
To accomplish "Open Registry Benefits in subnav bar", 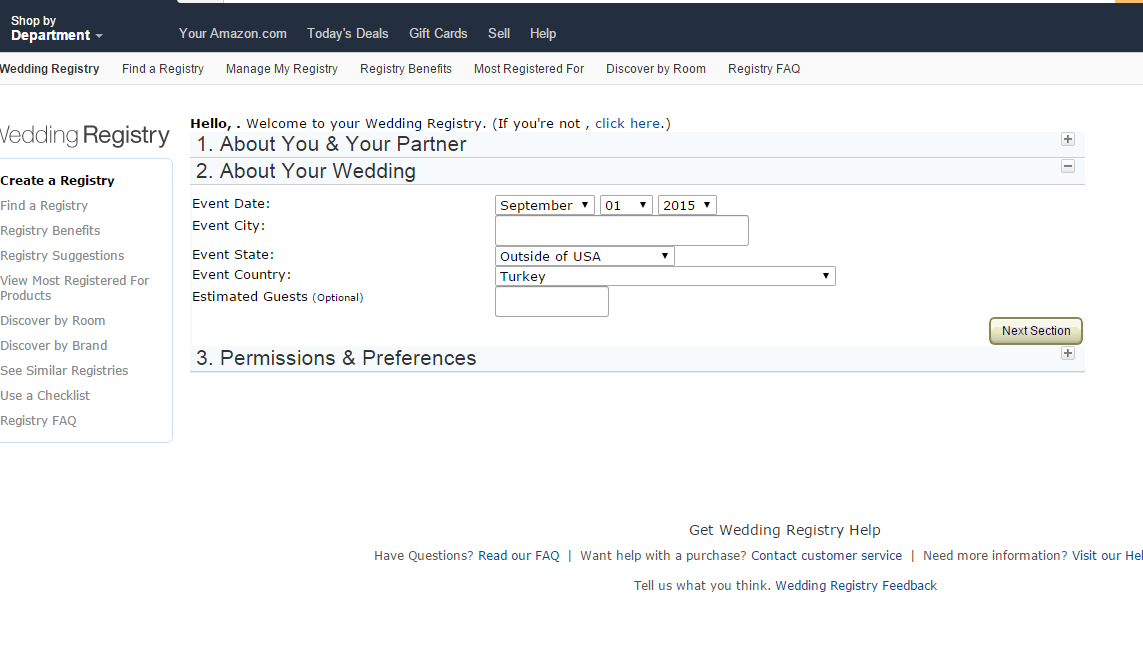I will (406, 69).
